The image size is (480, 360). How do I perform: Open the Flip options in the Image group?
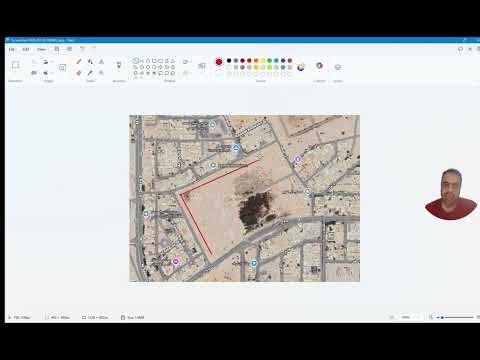pyautogui.click(x=47, y=73)
